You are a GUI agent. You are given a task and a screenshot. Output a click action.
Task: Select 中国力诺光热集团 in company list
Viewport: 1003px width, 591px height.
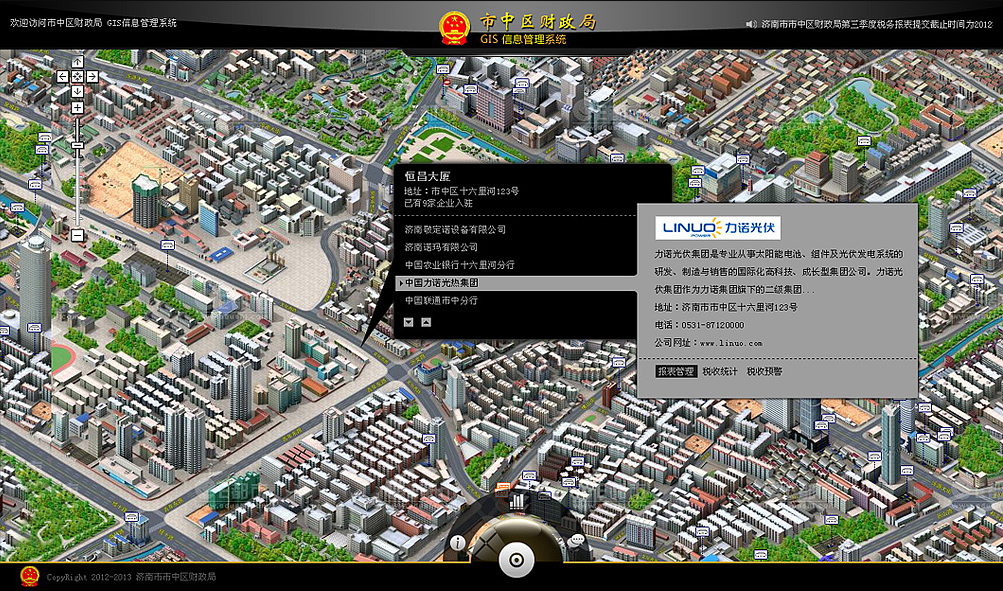pyautogui.click(x=441, y=283)
